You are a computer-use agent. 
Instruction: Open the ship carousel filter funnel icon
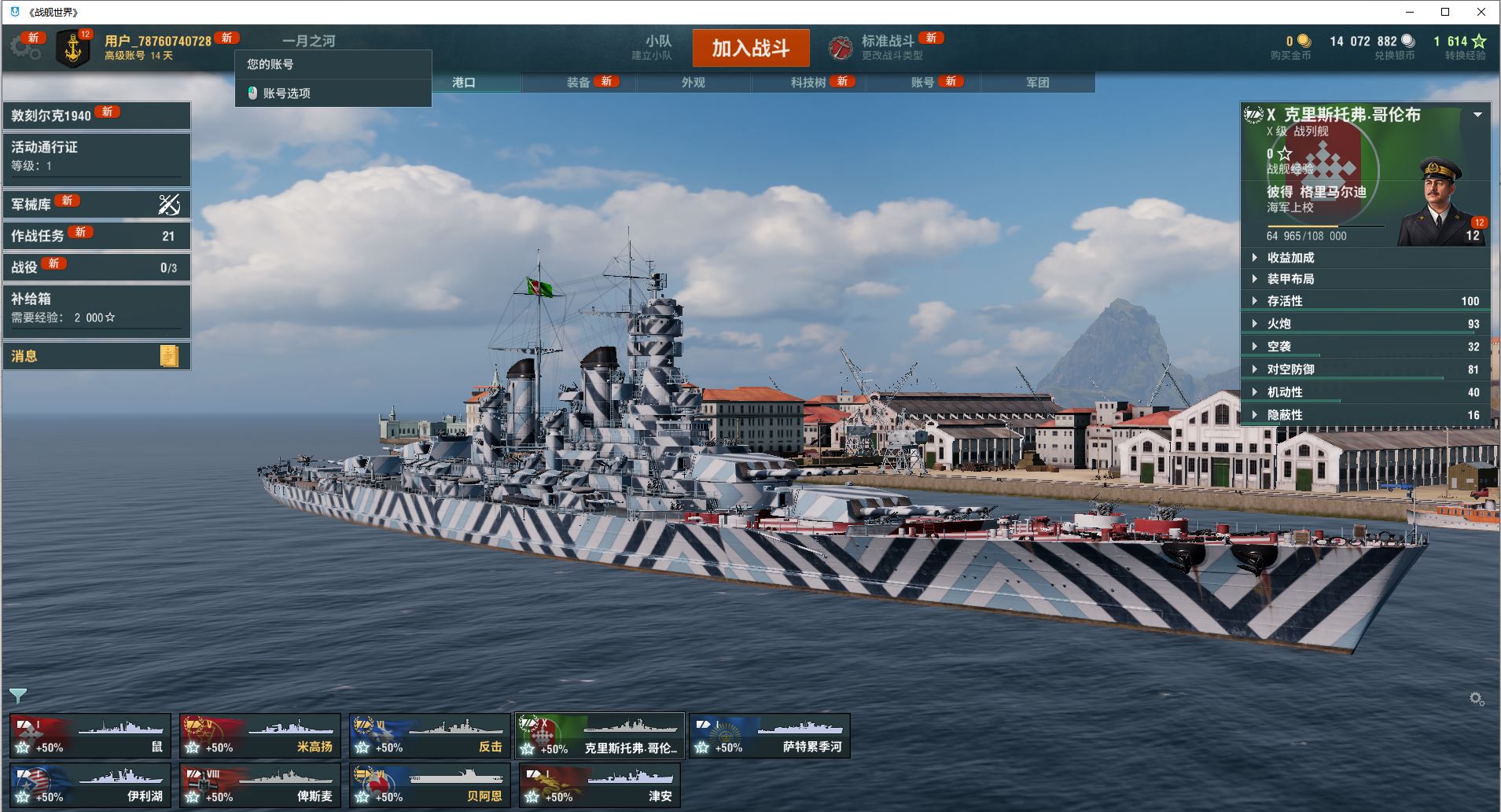(x=18, y=696)
